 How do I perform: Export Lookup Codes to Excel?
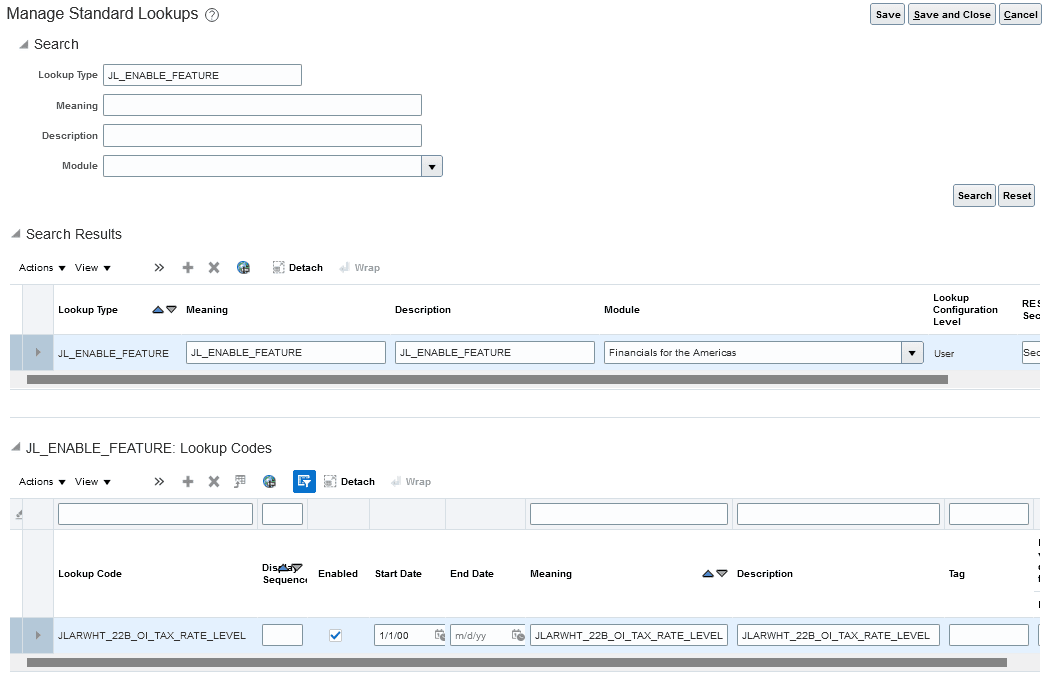click(269, 481)
